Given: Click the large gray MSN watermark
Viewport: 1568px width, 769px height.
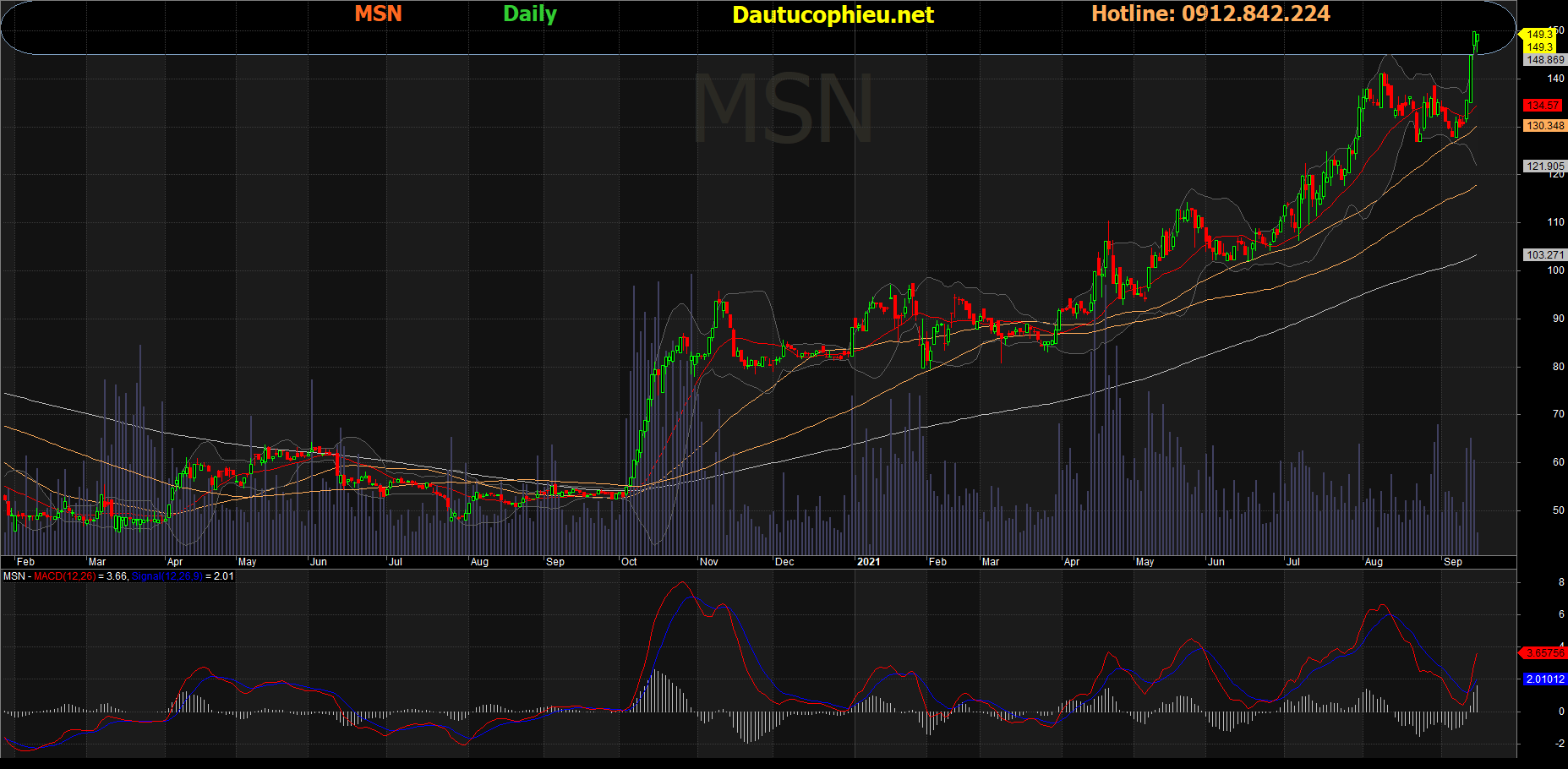Looking at the screenshot, I should coord(783,110).
